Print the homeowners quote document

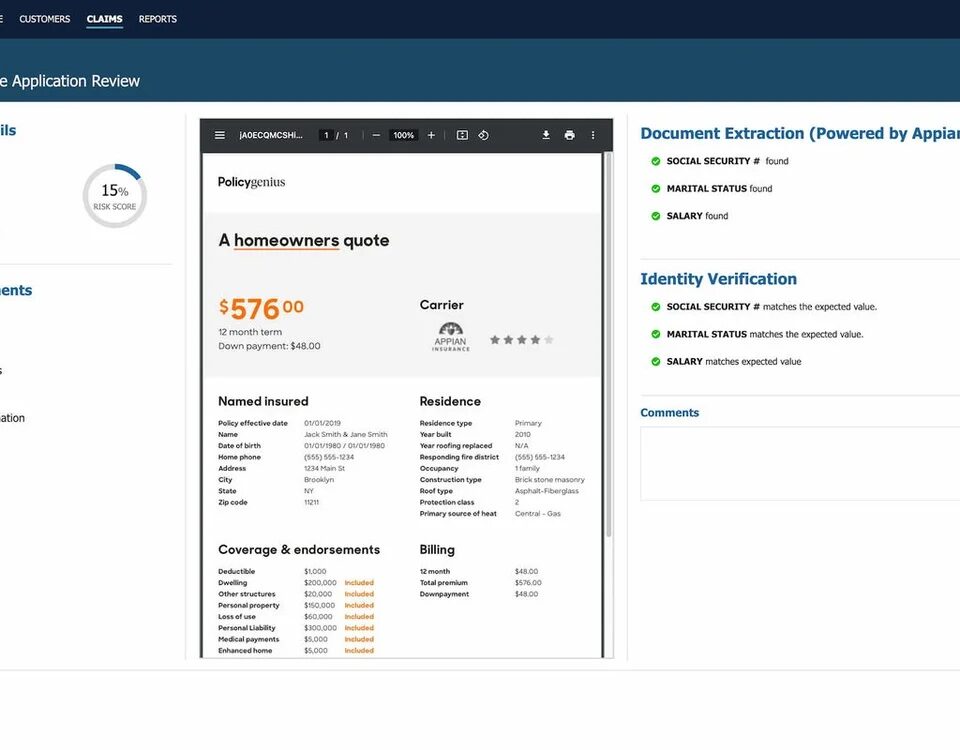[x=569, y=135]
